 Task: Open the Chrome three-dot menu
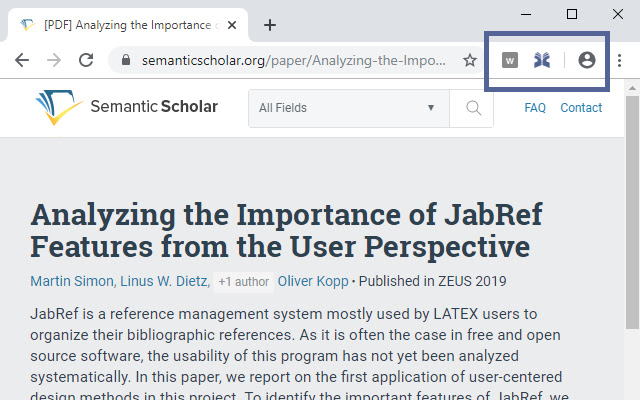[x=620, y=60]
